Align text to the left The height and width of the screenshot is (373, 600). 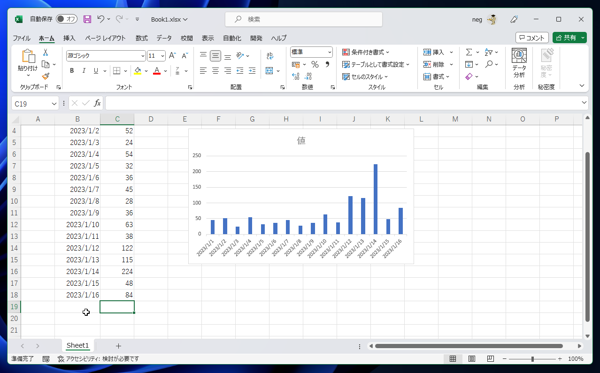click(x=203, y=71)
